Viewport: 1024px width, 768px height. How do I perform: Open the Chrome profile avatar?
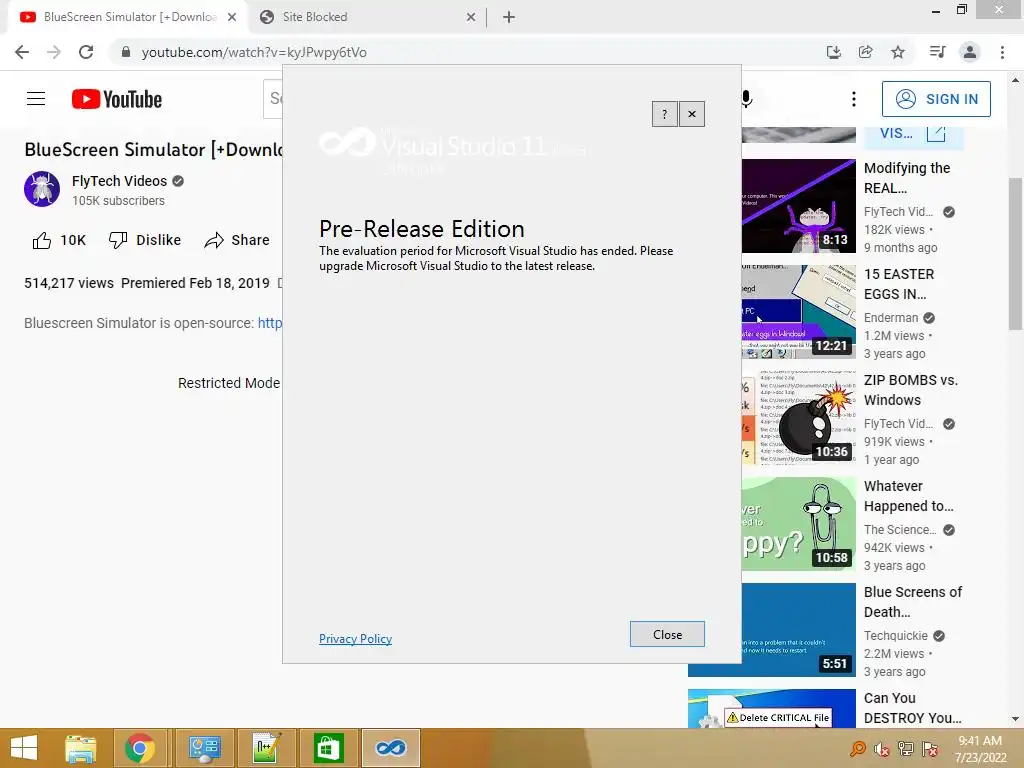pos(970,52)
